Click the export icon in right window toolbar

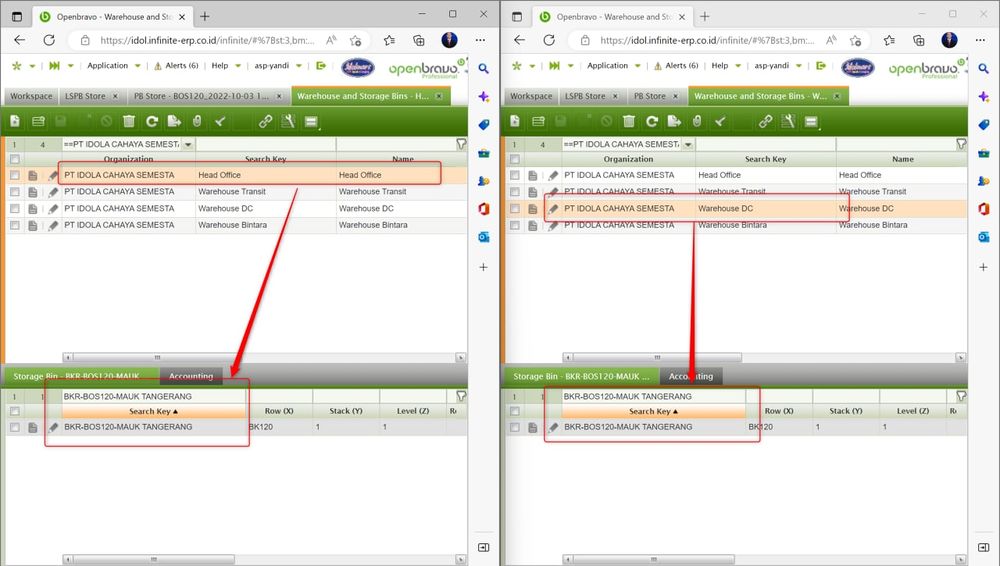pyautogui.click(x=675, y=121)
